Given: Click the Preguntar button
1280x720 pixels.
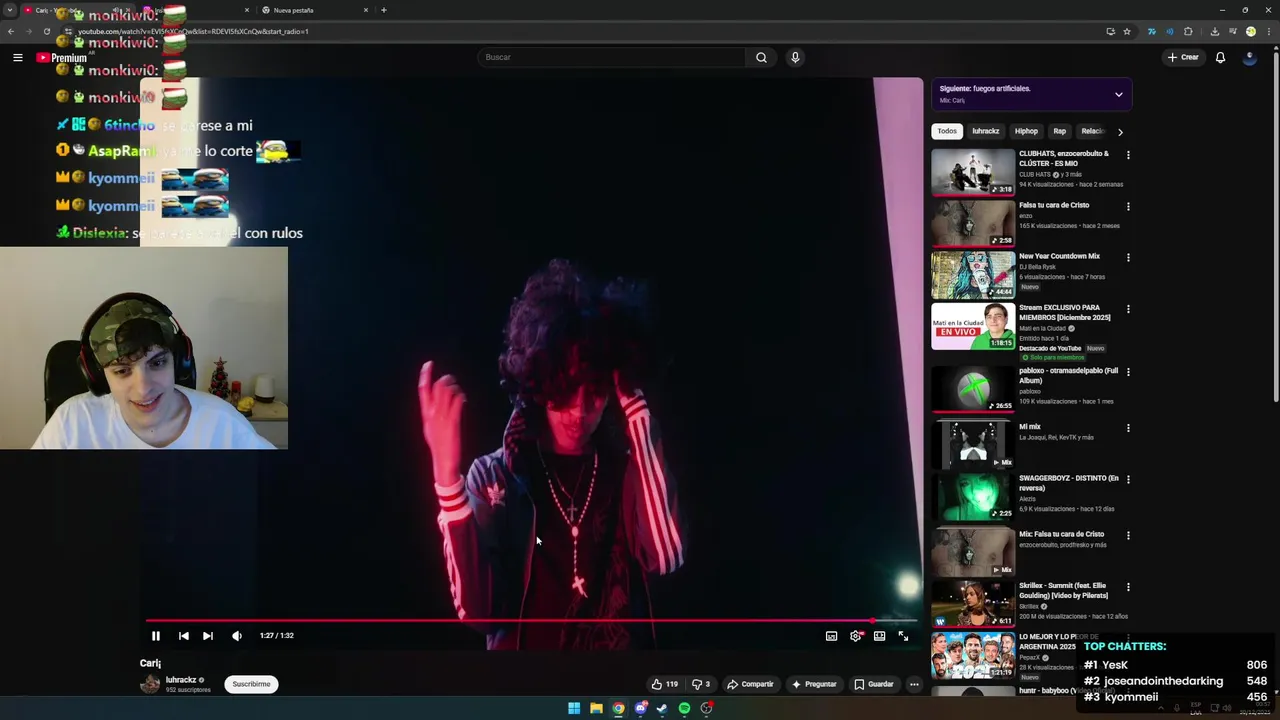Looking at the screenshot, I should coord(814,684).
